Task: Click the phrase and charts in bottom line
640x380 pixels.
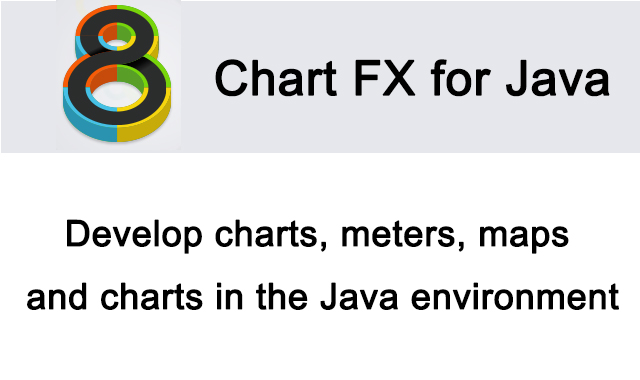Action: pyautogui.click(x=114, y=297)
